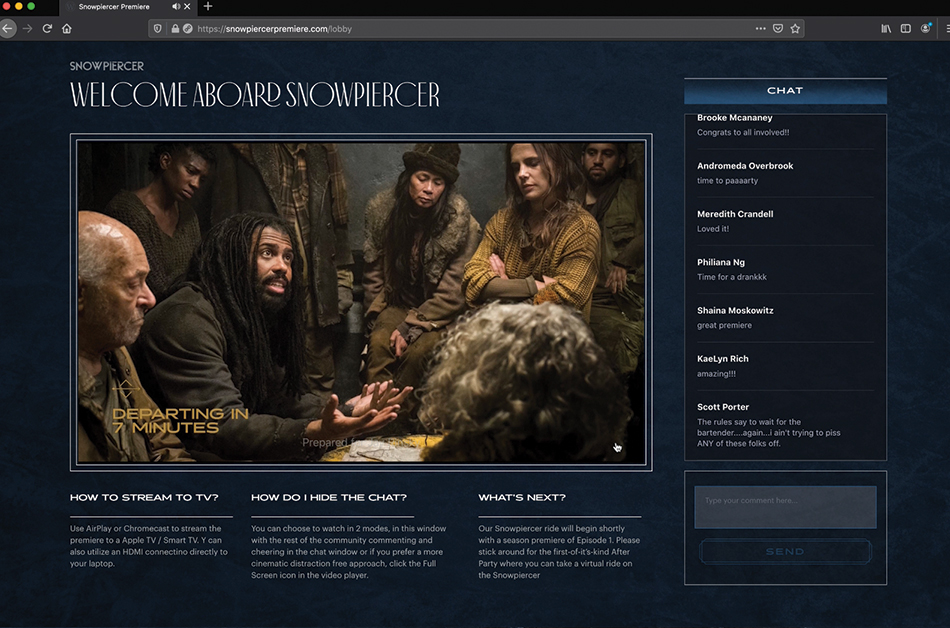Click the HOW DO I HIDE THE CHAT? heading

click(329, 497)
